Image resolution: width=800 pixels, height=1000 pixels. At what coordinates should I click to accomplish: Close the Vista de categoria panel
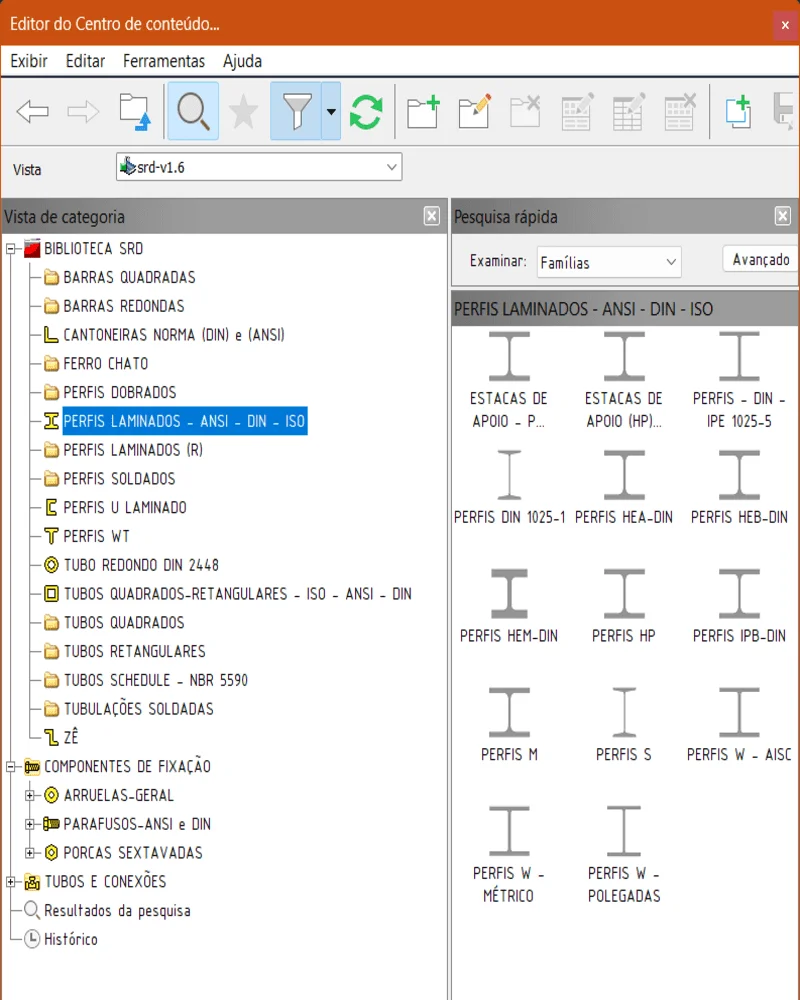pyautogui.click(x=431, y=216)
